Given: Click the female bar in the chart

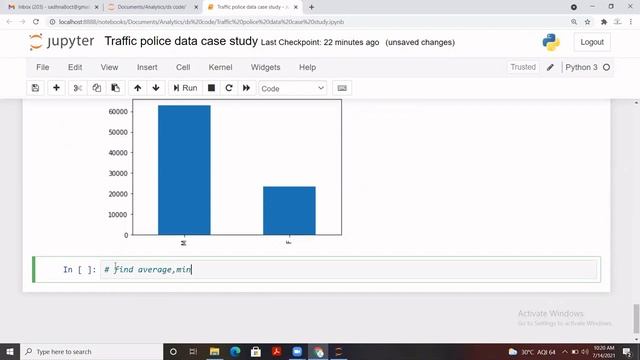Looking at the screenshot, I should point(289,211).
